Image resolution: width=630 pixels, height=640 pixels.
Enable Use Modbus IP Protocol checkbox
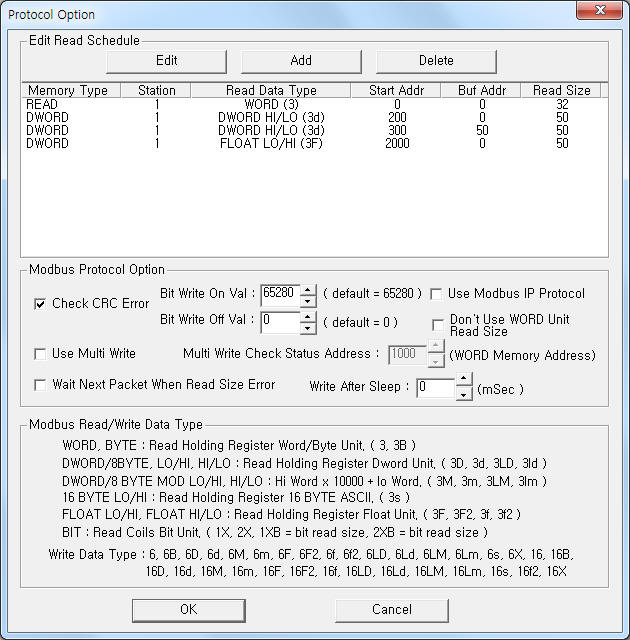tap(436, 294)
